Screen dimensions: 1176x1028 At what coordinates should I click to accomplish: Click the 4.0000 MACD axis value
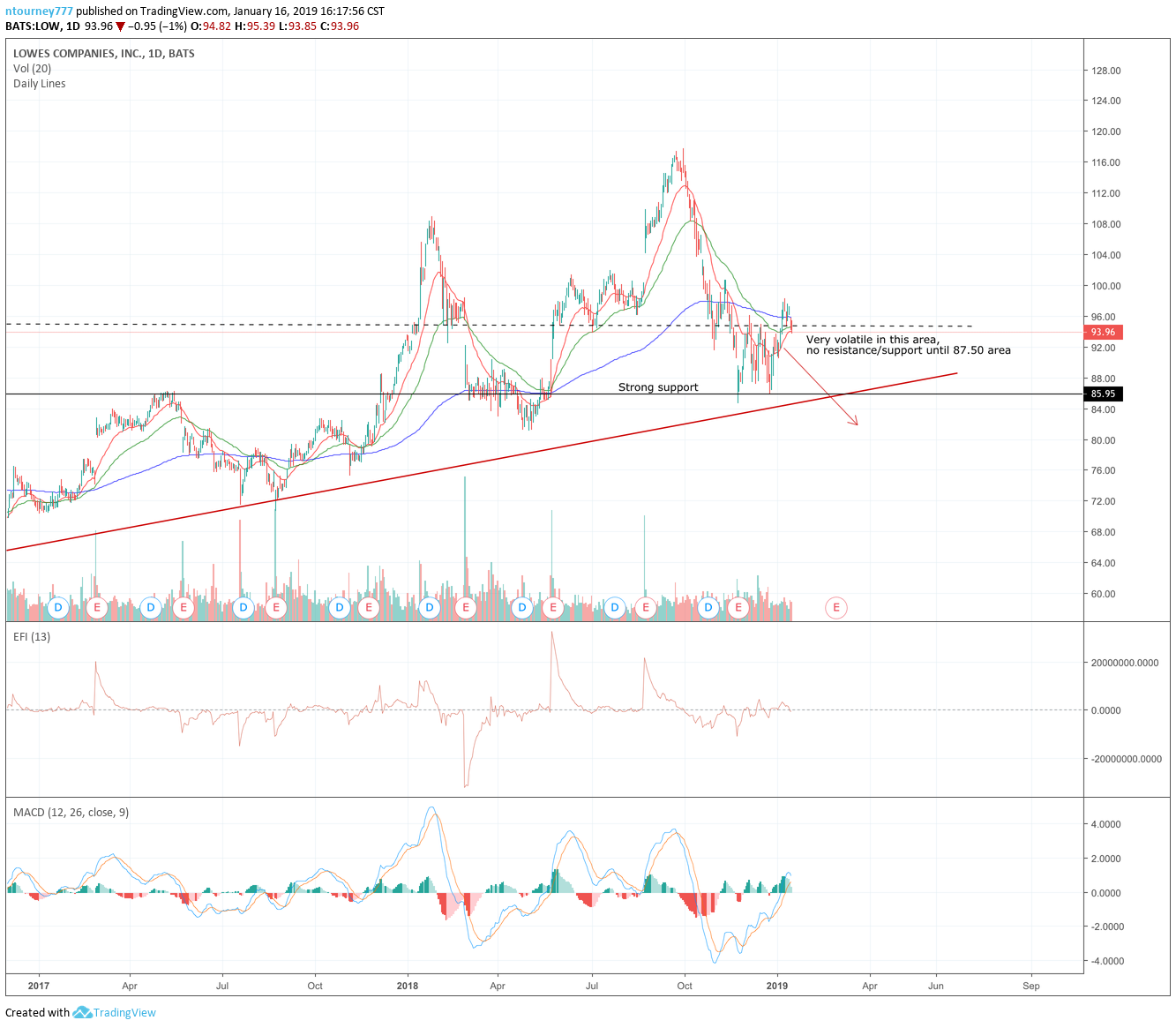(x=1106, y=824)
